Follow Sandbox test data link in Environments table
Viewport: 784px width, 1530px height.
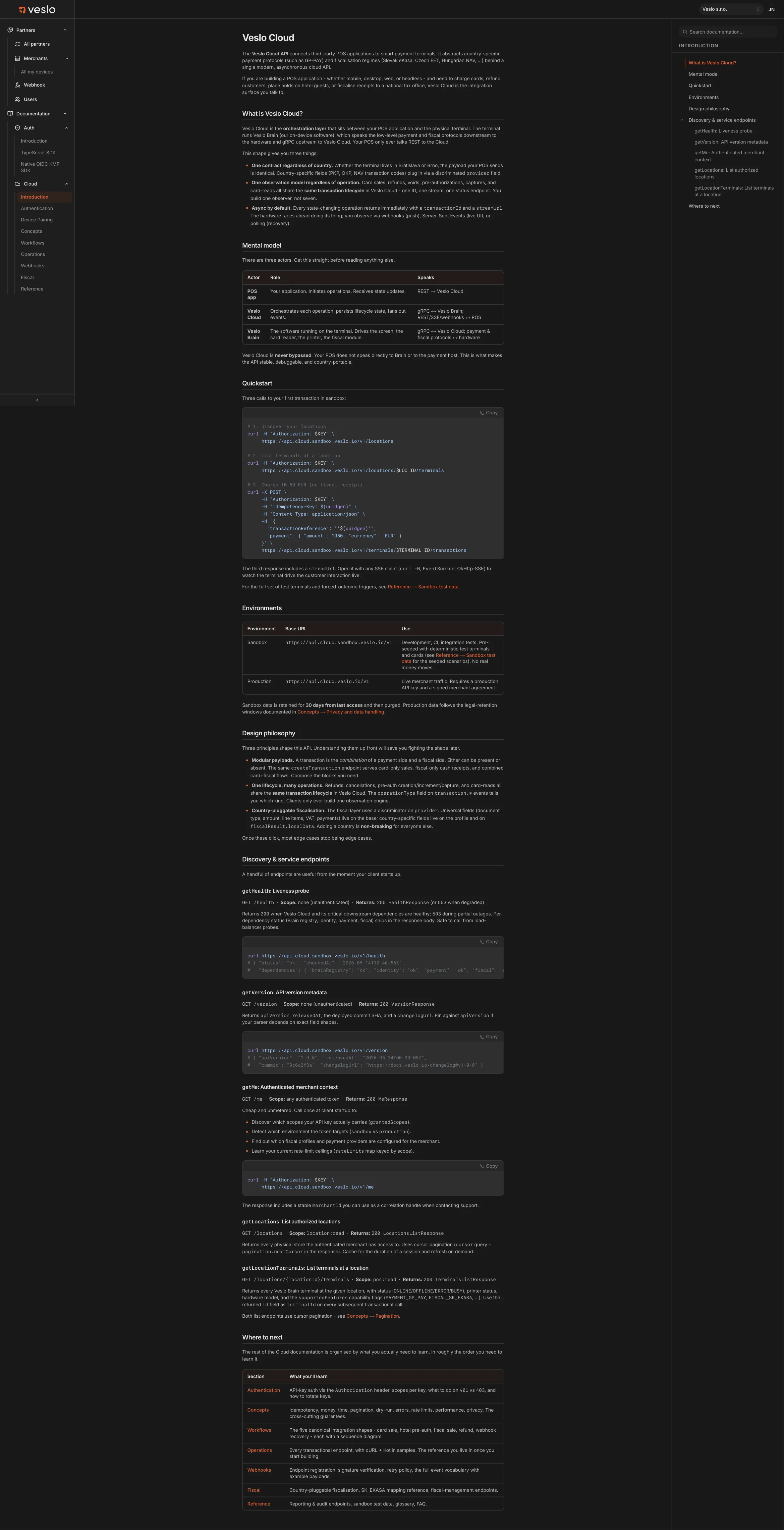coord(448,658)
